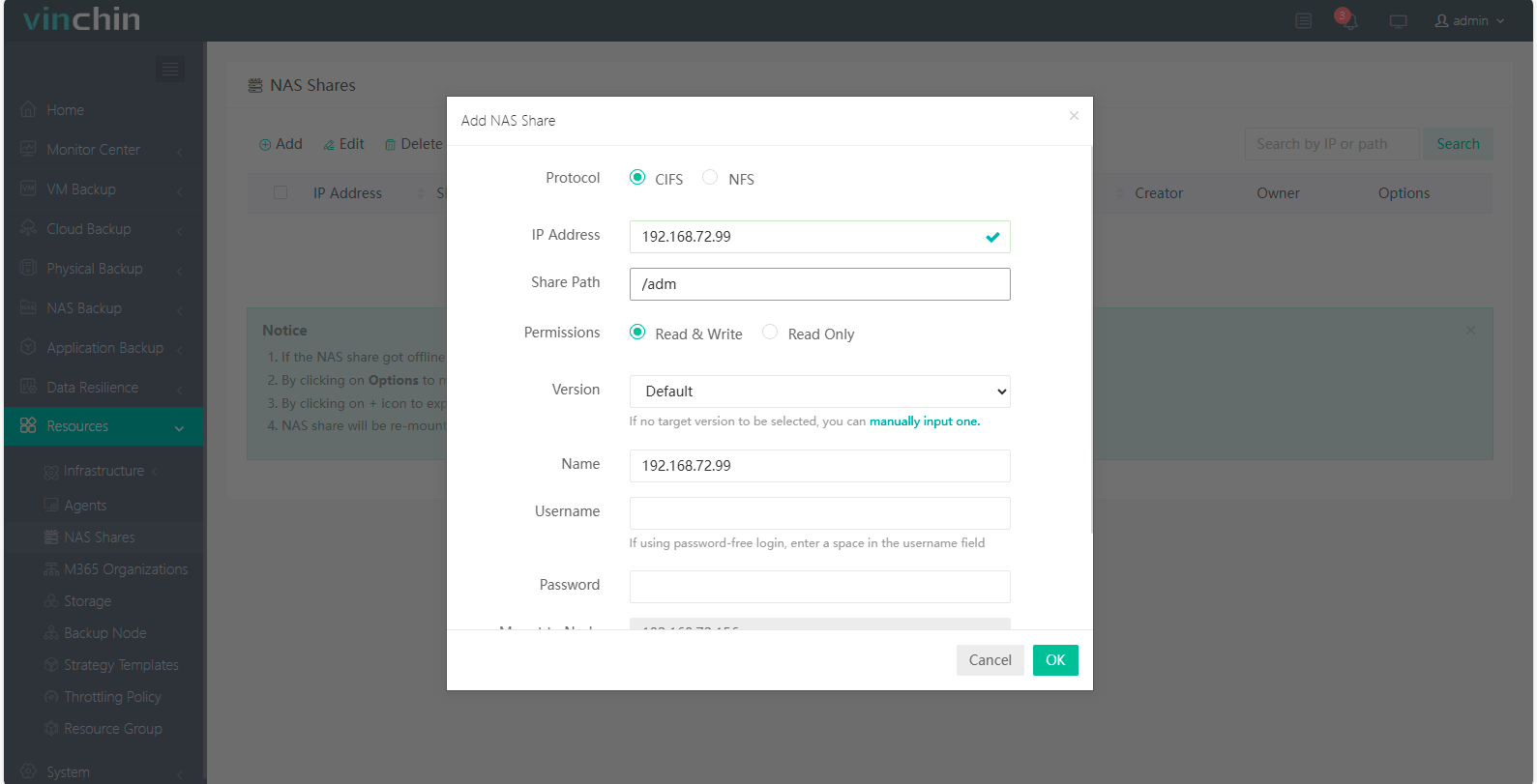Click the IP Address input field

819,237
